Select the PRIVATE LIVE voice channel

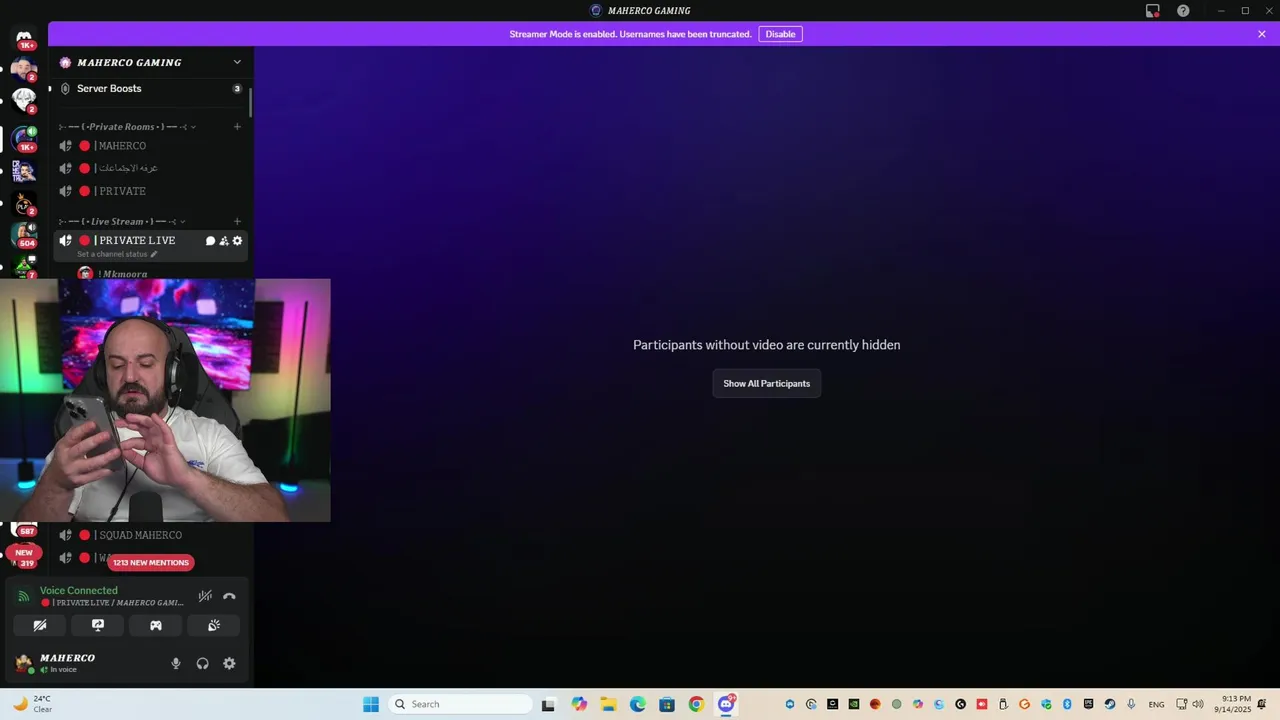135,241
